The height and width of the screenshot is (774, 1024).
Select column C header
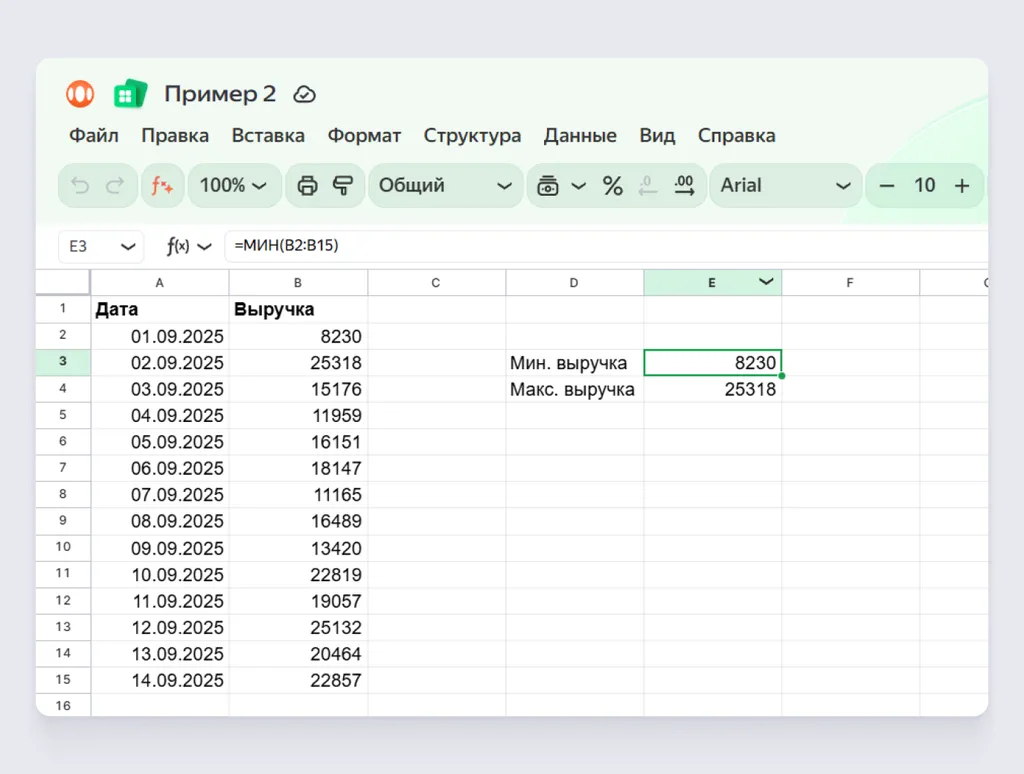tap(436, 283)
